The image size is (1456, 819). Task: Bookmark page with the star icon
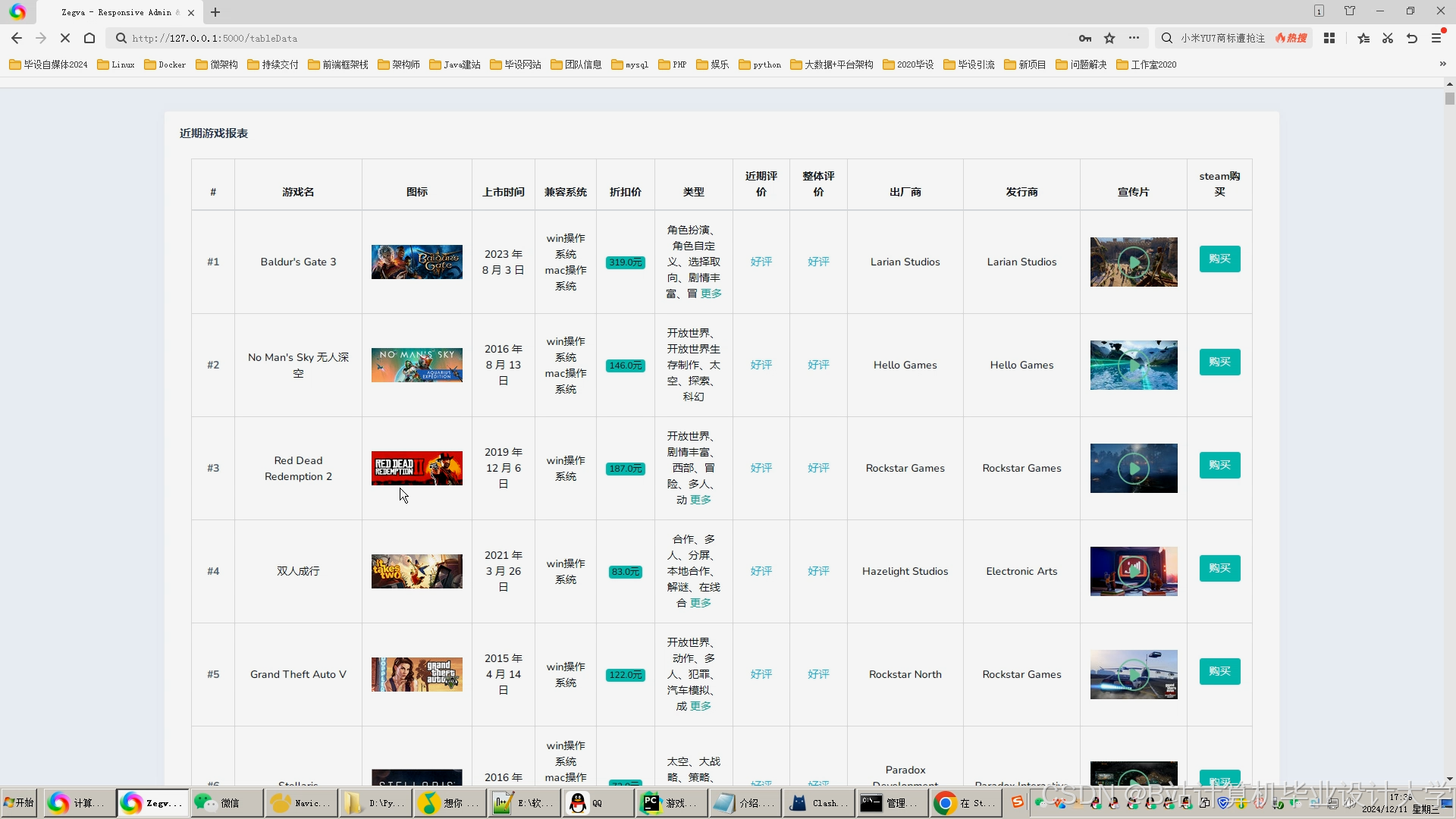[1109, 38]
